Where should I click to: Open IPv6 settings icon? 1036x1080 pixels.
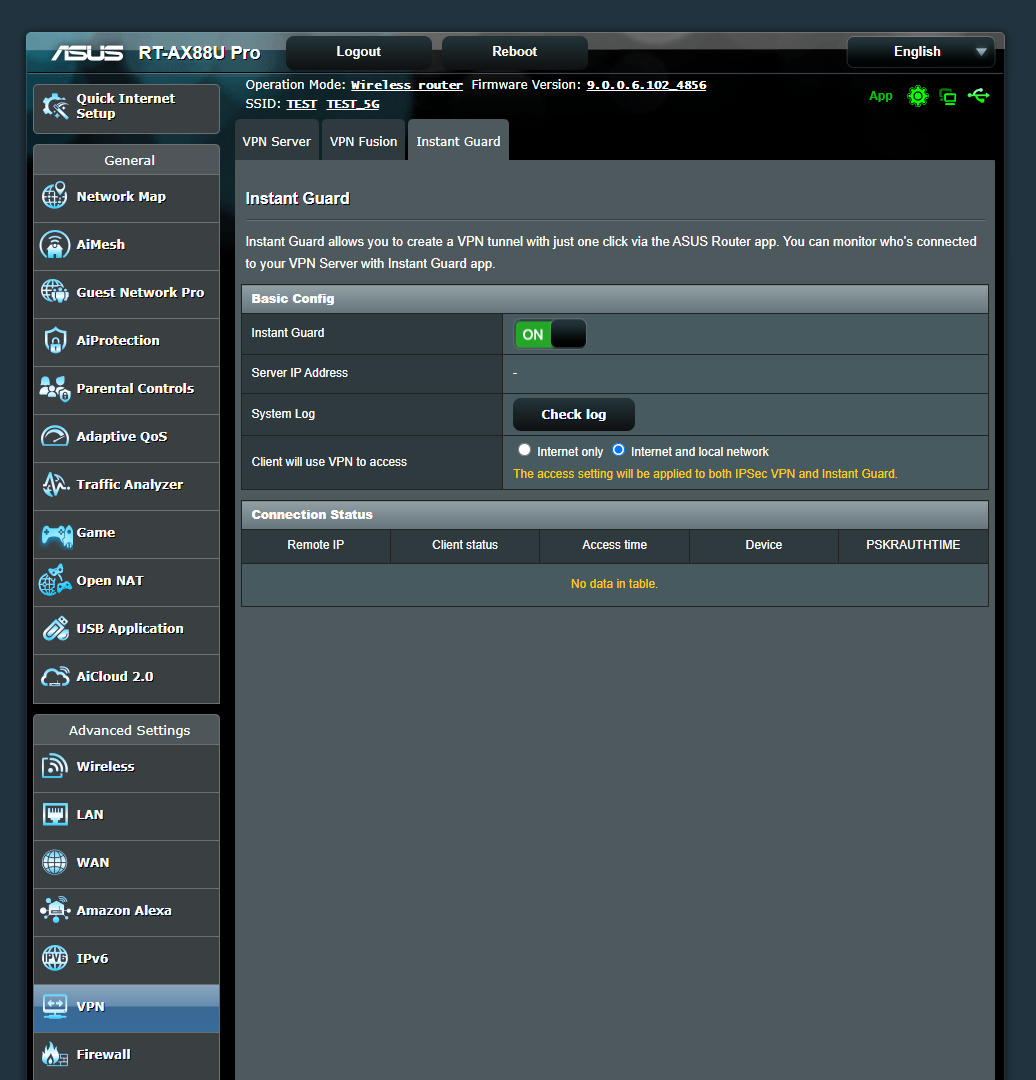coord(55,958)
